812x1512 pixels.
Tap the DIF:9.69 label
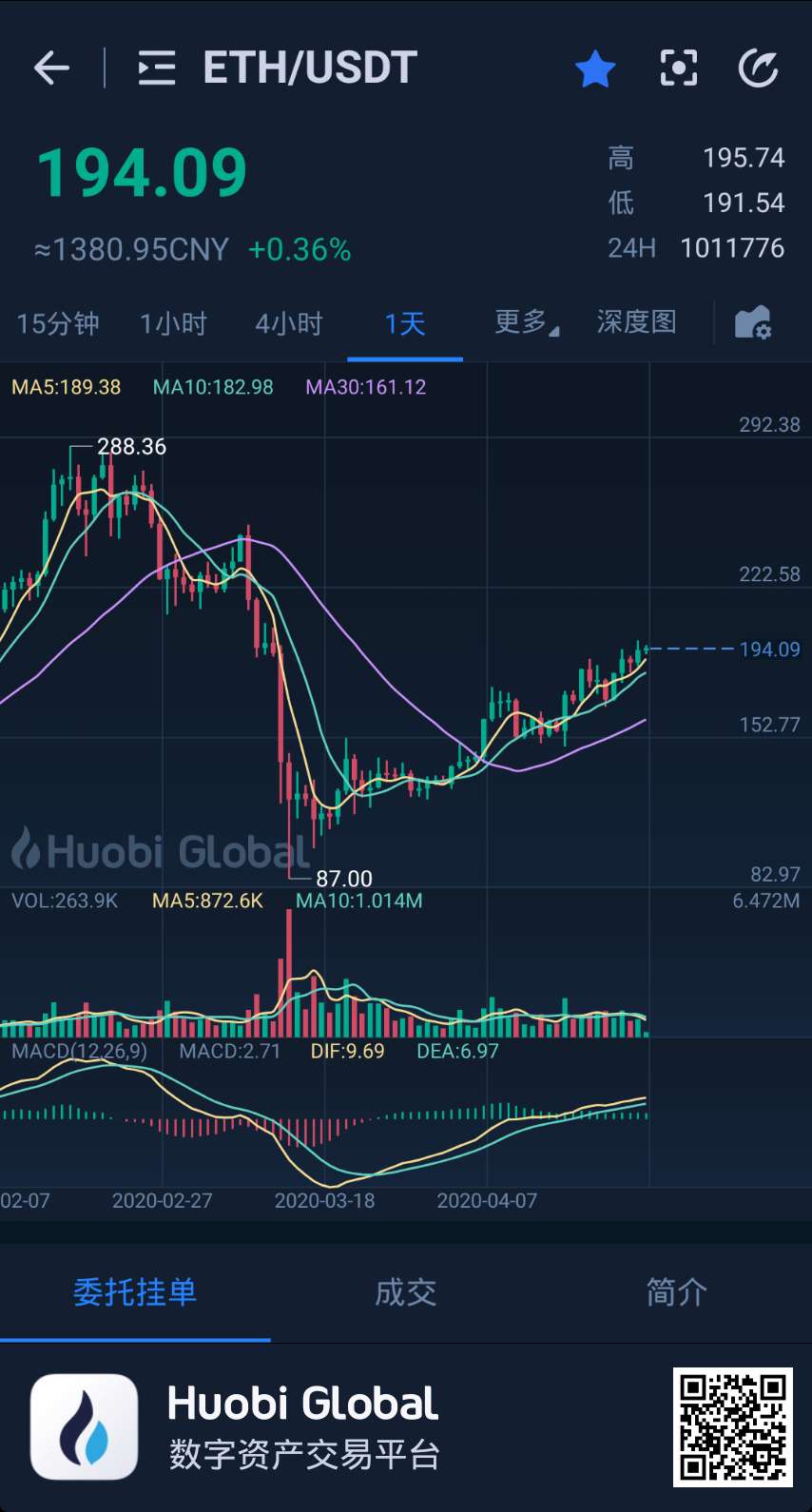pos(347,1051)
